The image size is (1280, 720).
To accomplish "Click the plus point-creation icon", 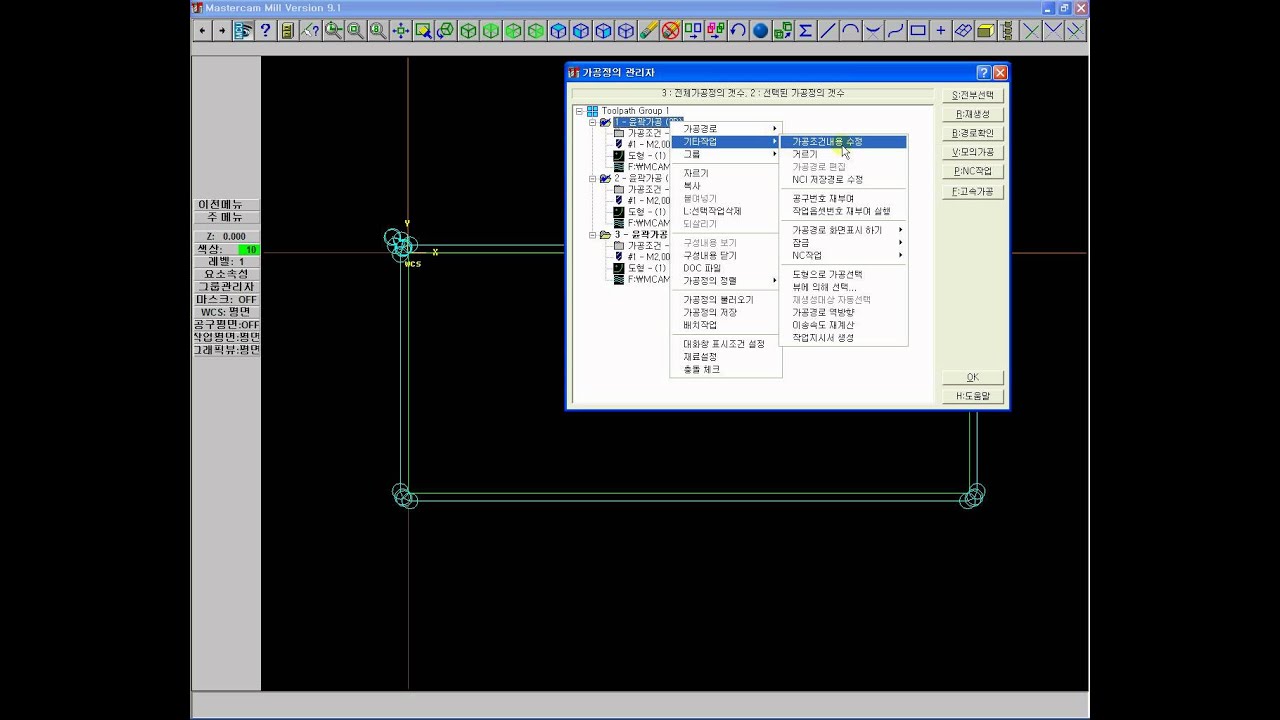I will tap(940, 31).
